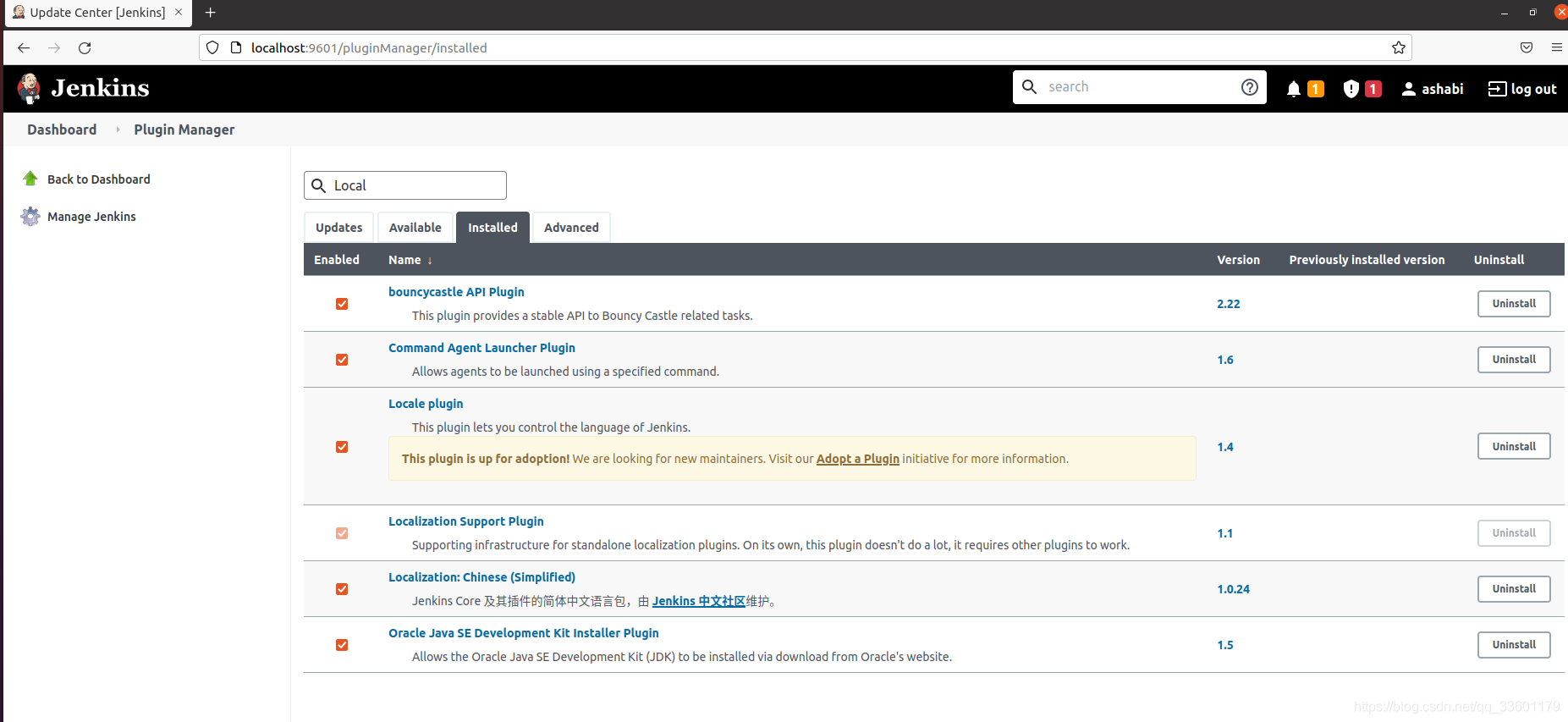Image resolution: width=1568 pixels, height=722 pixels.
Task: Follow the Jenkins 中文社区 link
Action: [x=698, y=601]
